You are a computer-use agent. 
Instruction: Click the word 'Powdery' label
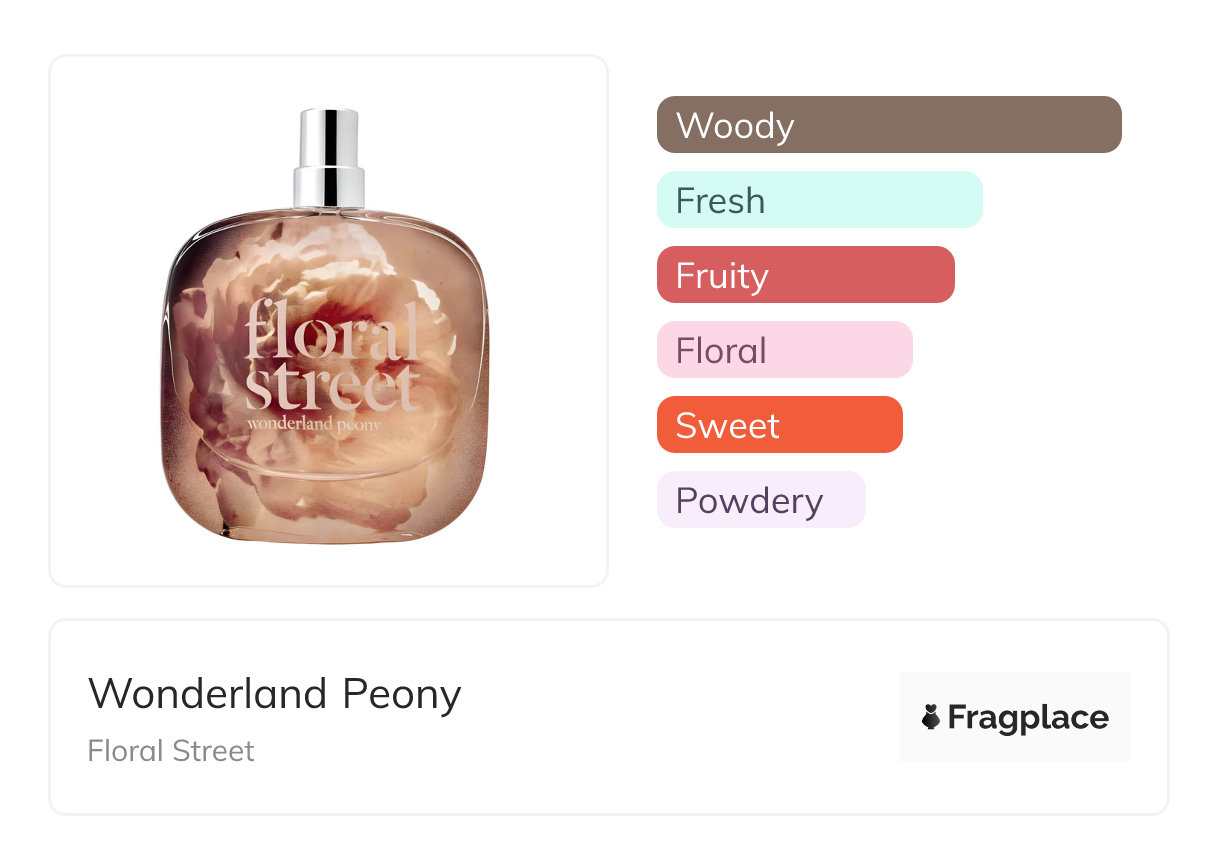[x=749, y=501]
